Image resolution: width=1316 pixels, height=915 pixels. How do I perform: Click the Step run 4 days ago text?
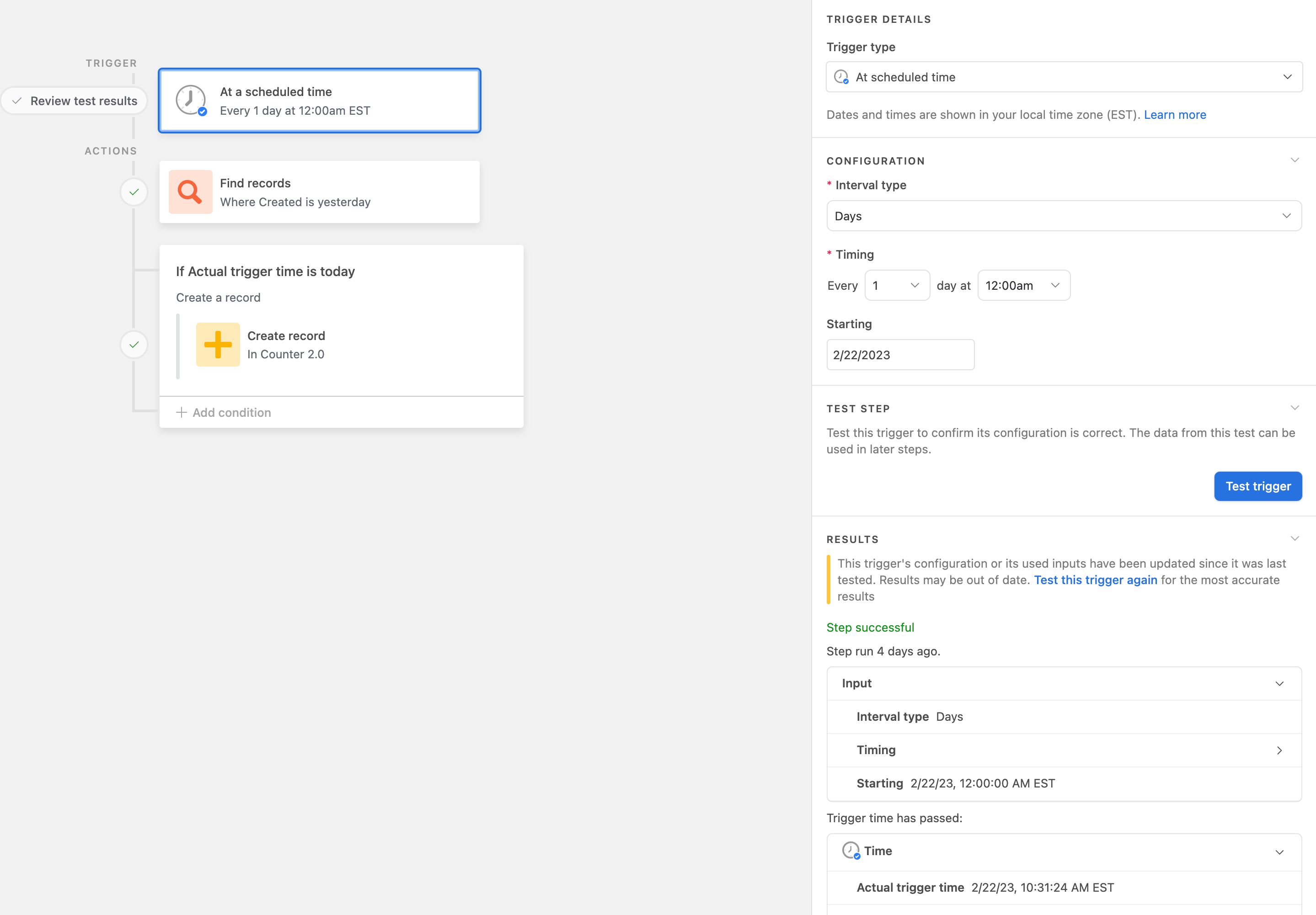[x=883, y=651]
